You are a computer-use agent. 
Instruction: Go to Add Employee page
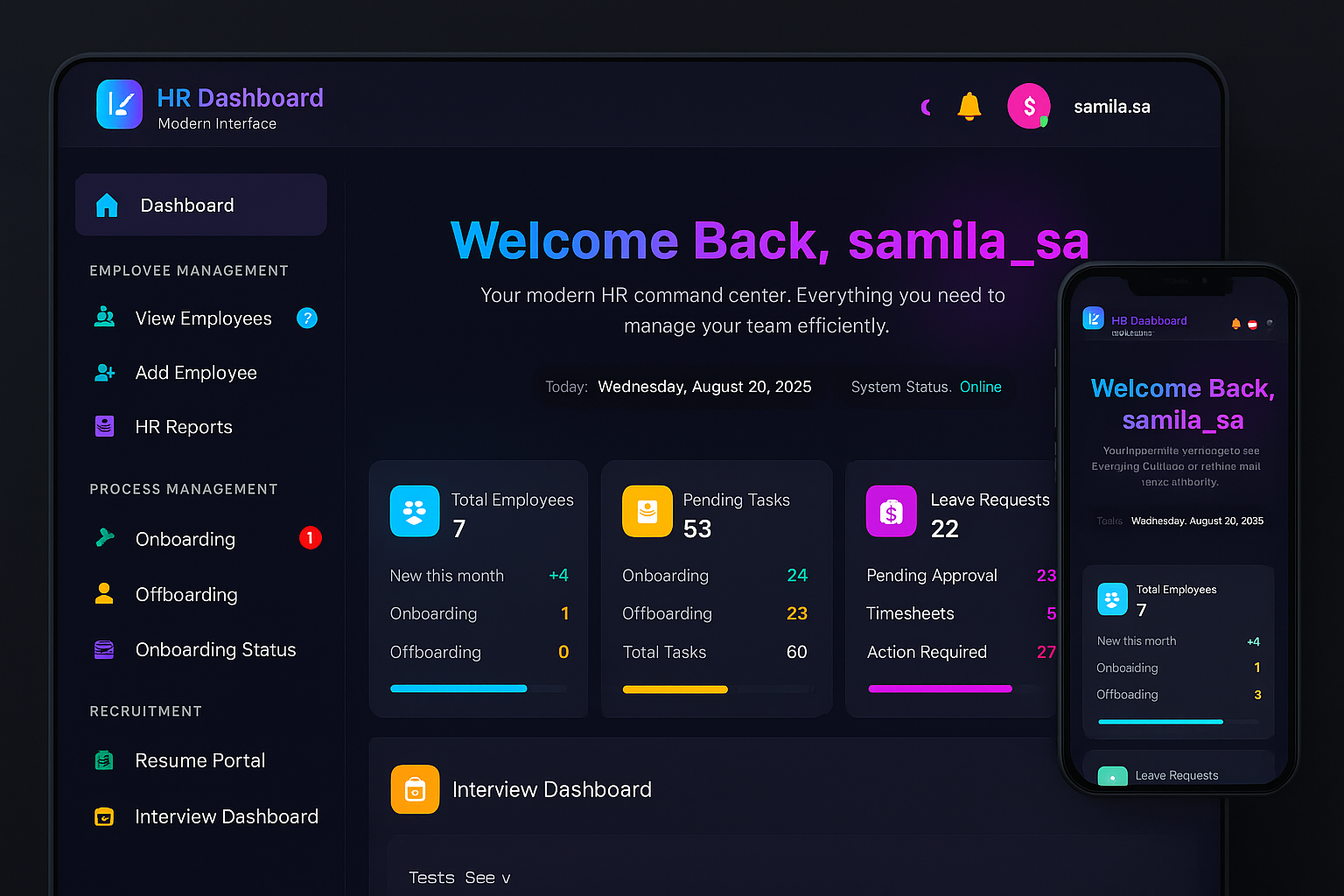[196, 373]
